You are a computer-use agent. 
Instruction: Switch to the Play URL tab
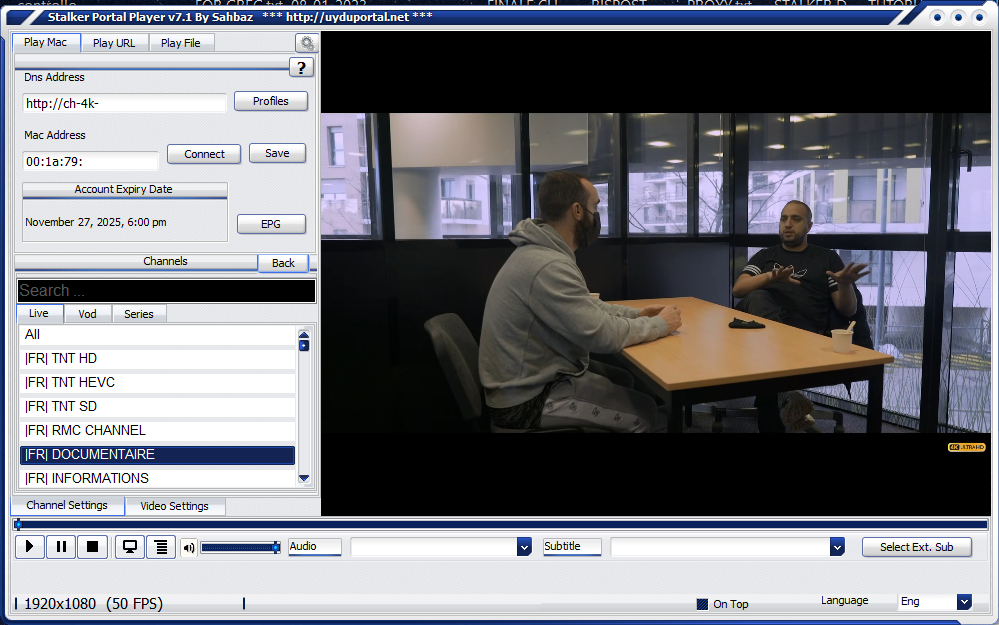point(114,43)
